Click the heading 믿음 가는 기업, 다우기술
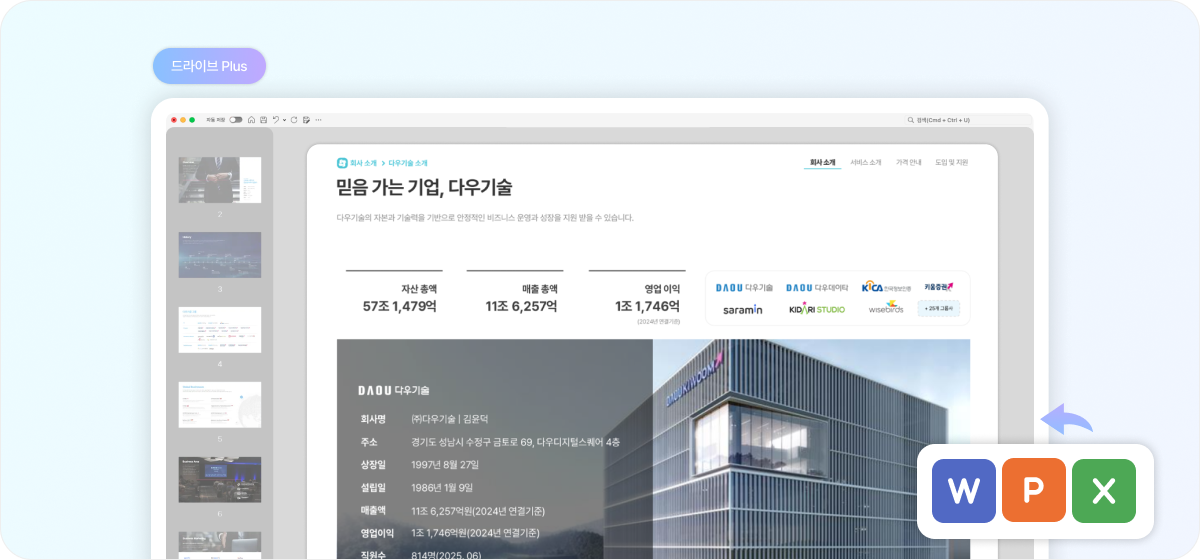The height and width of the screenshot is (560, 1200). [x=425, y=187]
